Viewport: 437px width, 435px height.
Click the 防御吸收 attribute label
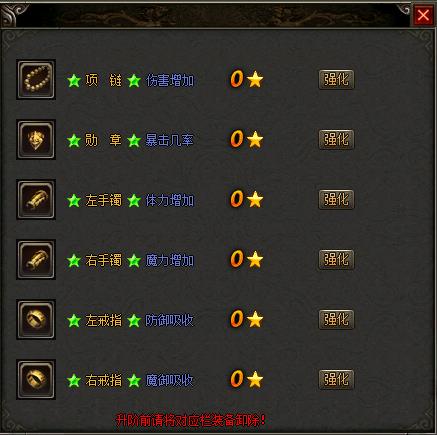click(x=170, y=320)
